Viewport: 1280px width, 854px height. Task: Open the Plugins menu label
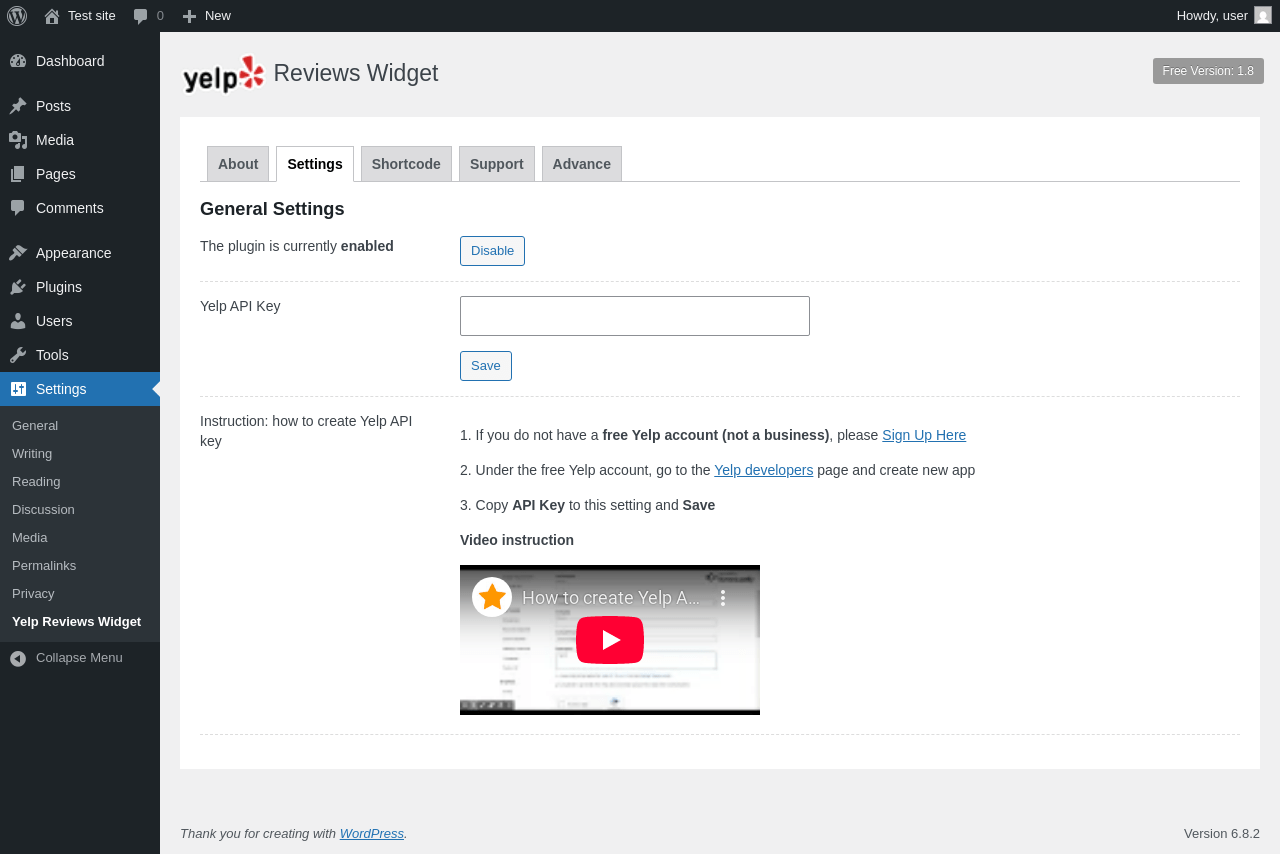tap(59, 287)
